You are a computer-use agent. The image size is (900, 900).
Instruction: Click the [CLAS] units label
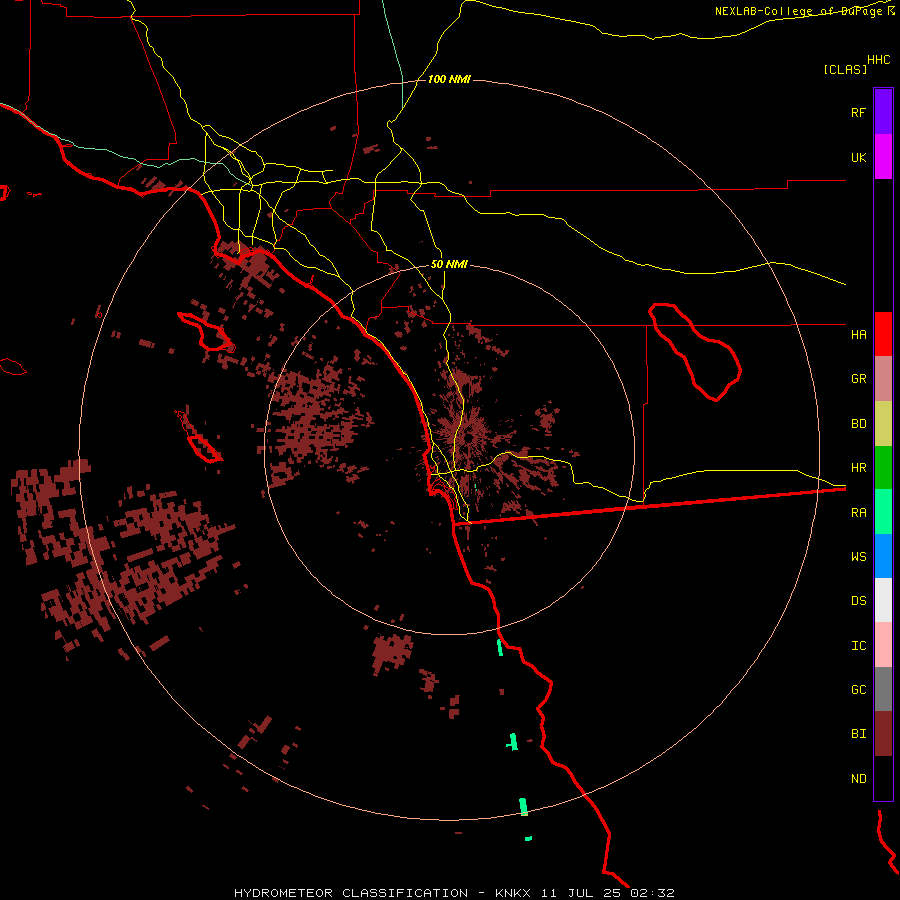click(845, 69)
